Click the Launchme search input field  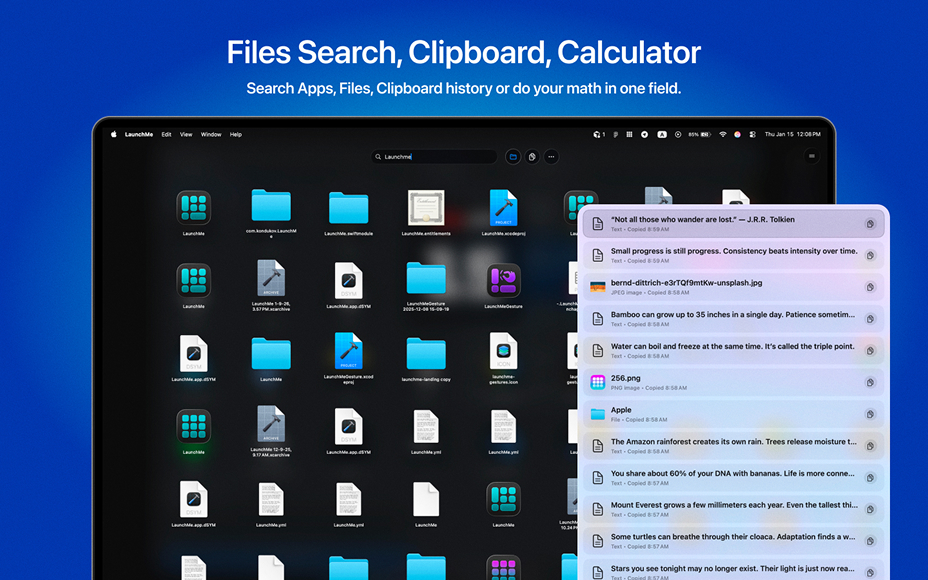(x=435, y=156)
